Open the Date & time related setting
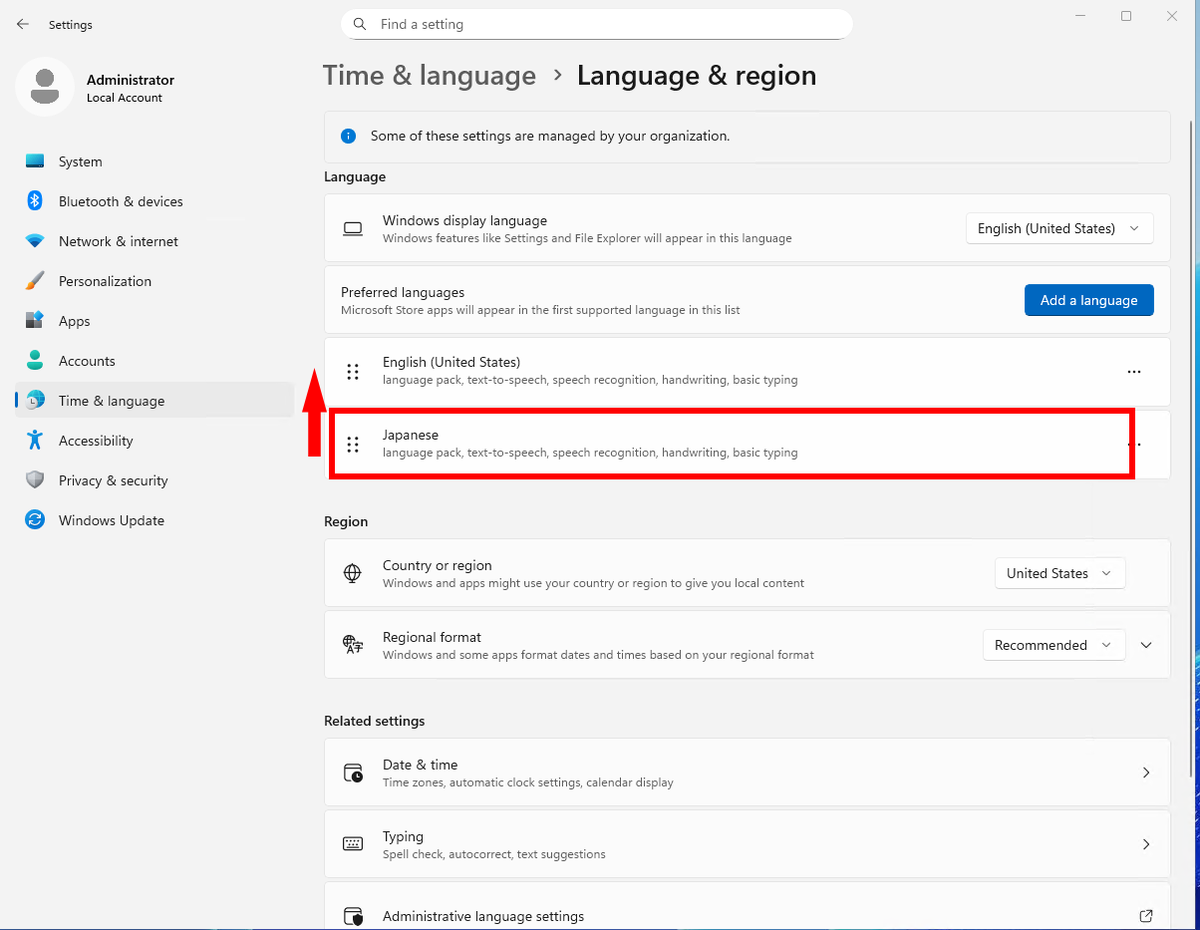 (x=747, y=772)
